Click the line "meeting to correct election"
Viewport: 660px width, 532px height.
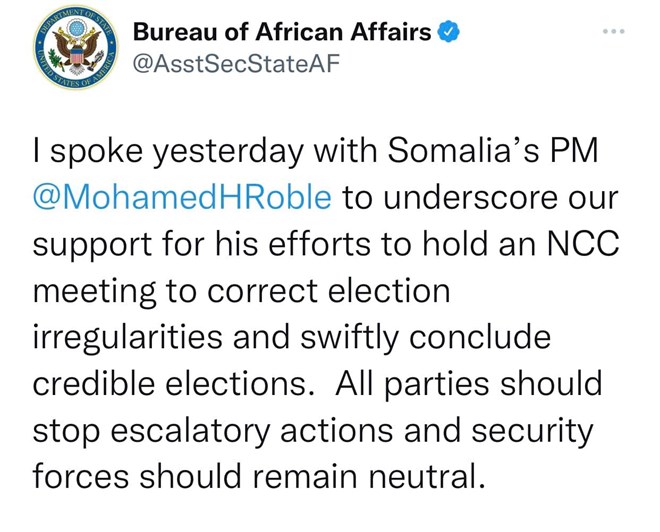tap(241, 291)
